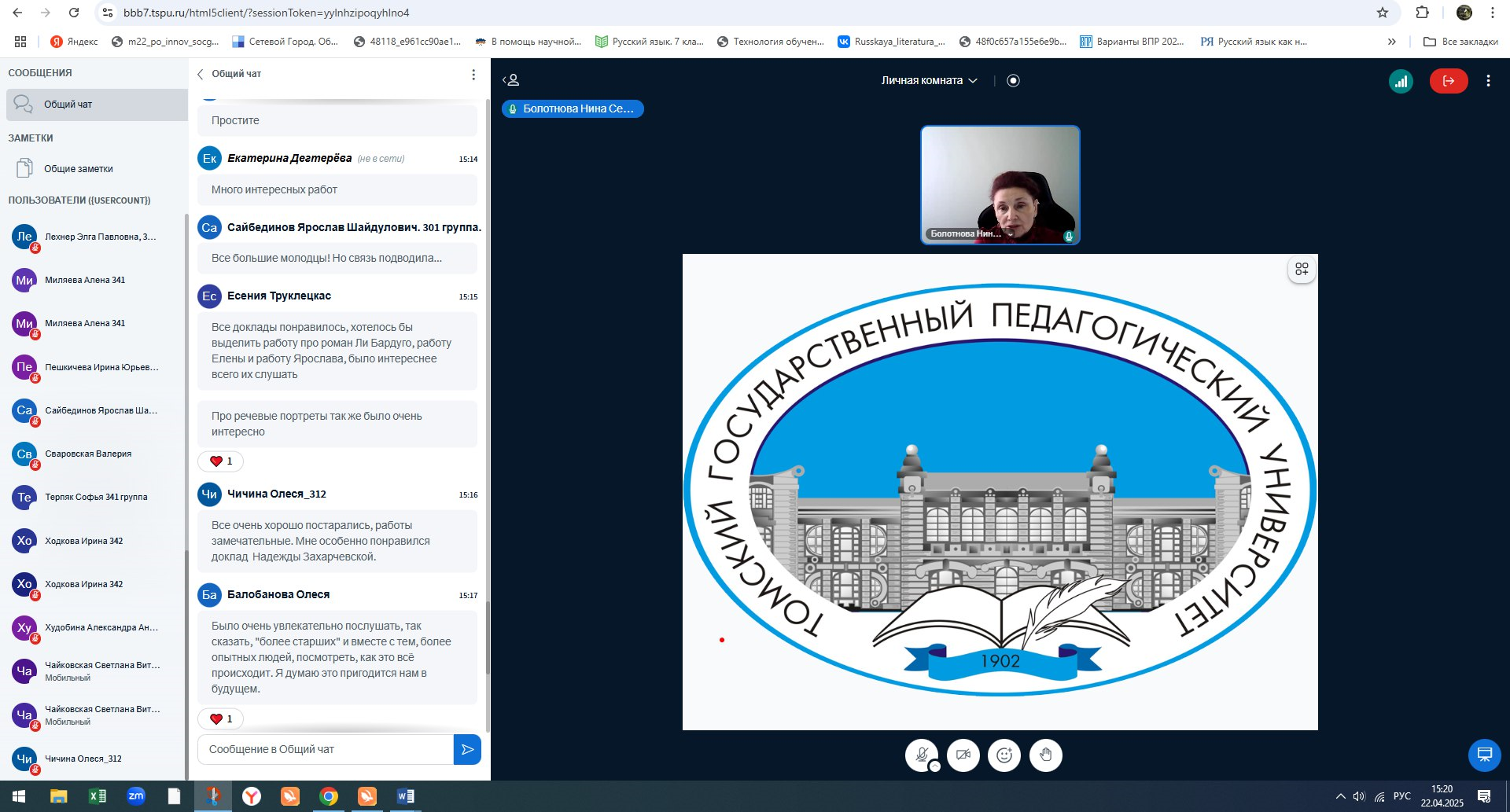Show hidden tray icons chevron
This screenshot has height=812, width=1510.
[1340, 796]
